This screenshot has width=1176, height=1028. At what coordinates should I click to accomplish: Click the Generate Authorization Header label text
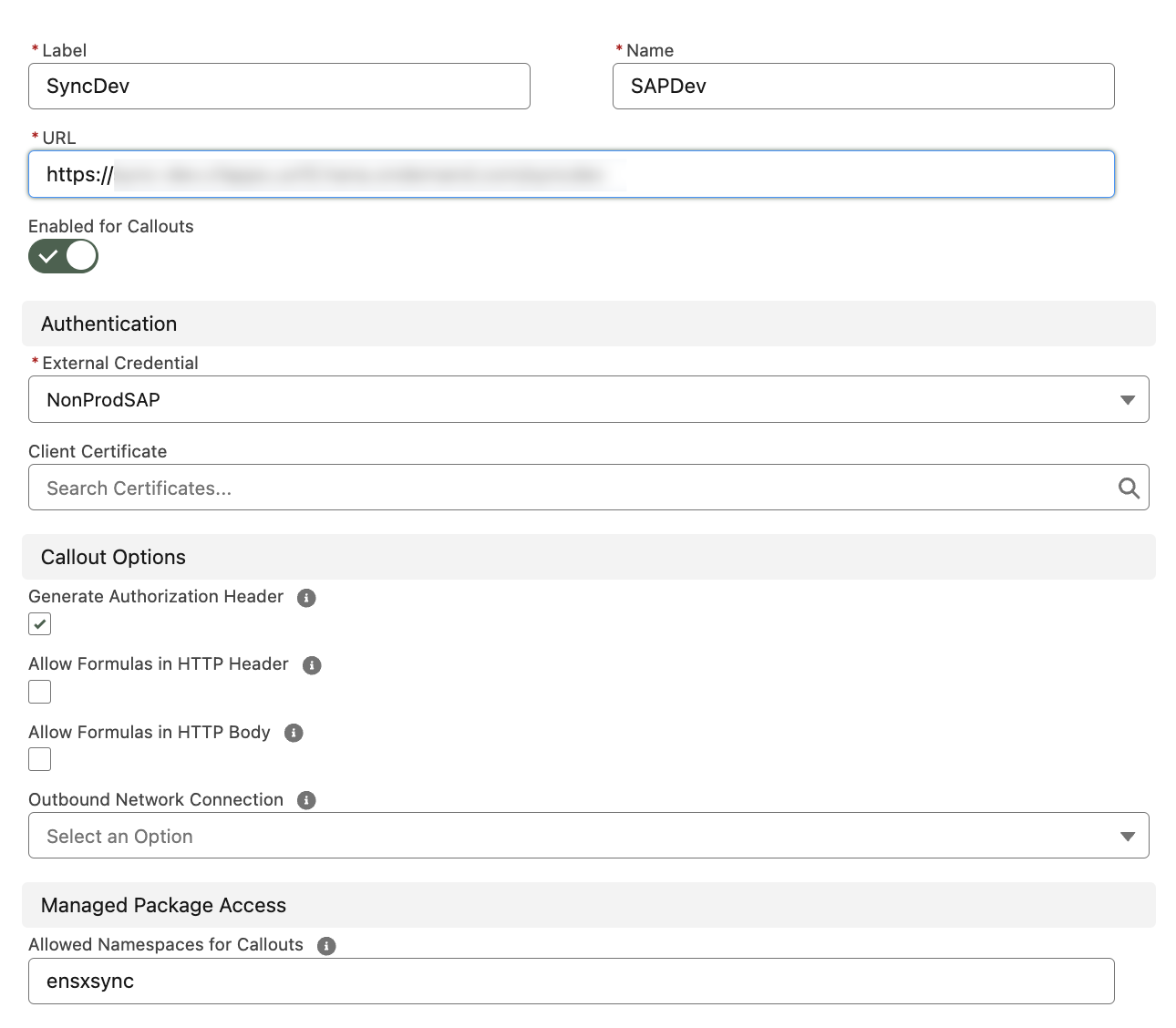tap(156, 596)
